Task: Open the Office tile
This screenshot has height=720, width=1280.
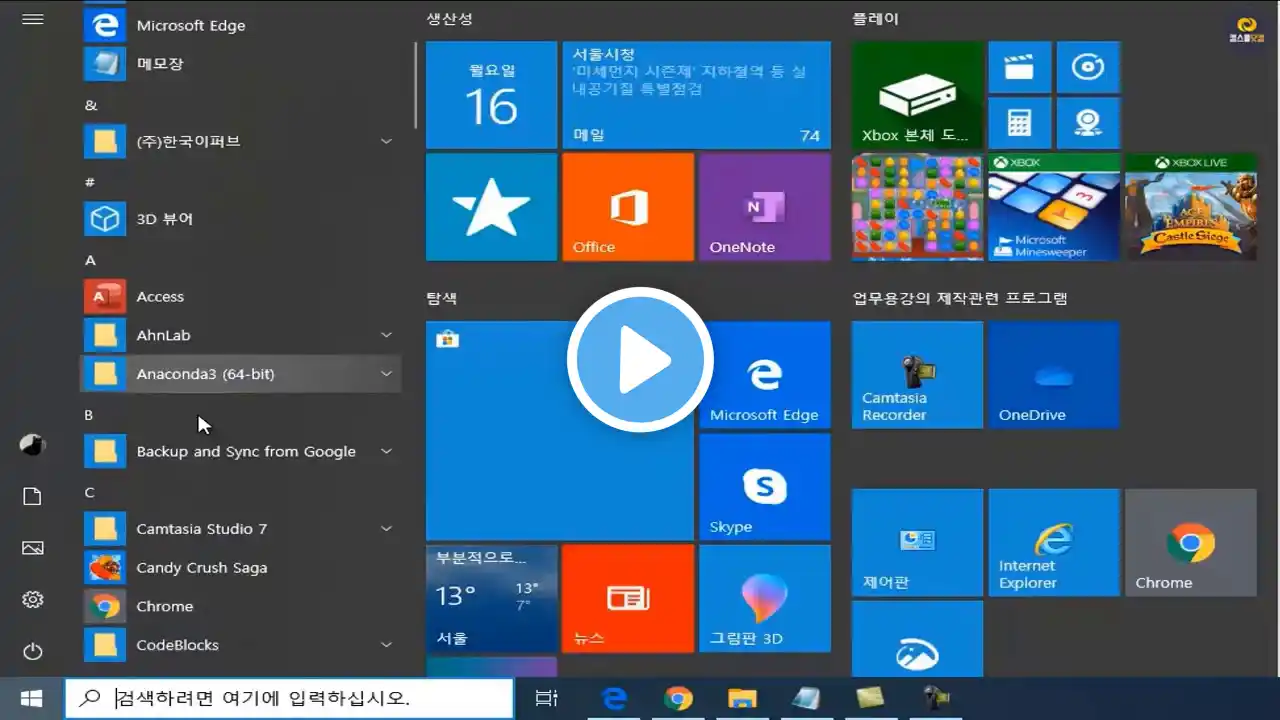Action: (628, 206)
